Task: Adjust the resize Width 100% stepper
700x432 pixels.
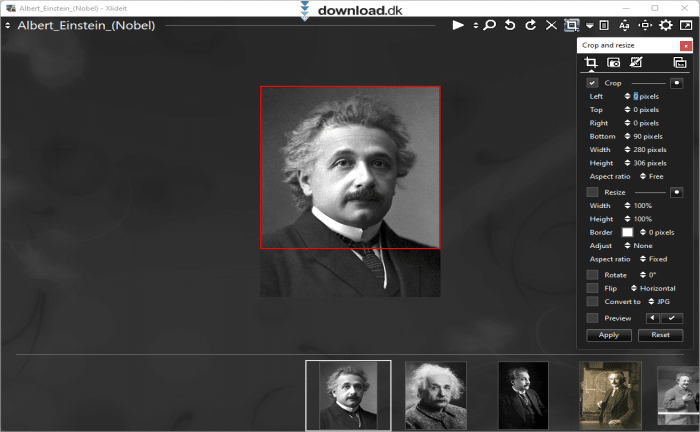Action: [x=627, y=206]
